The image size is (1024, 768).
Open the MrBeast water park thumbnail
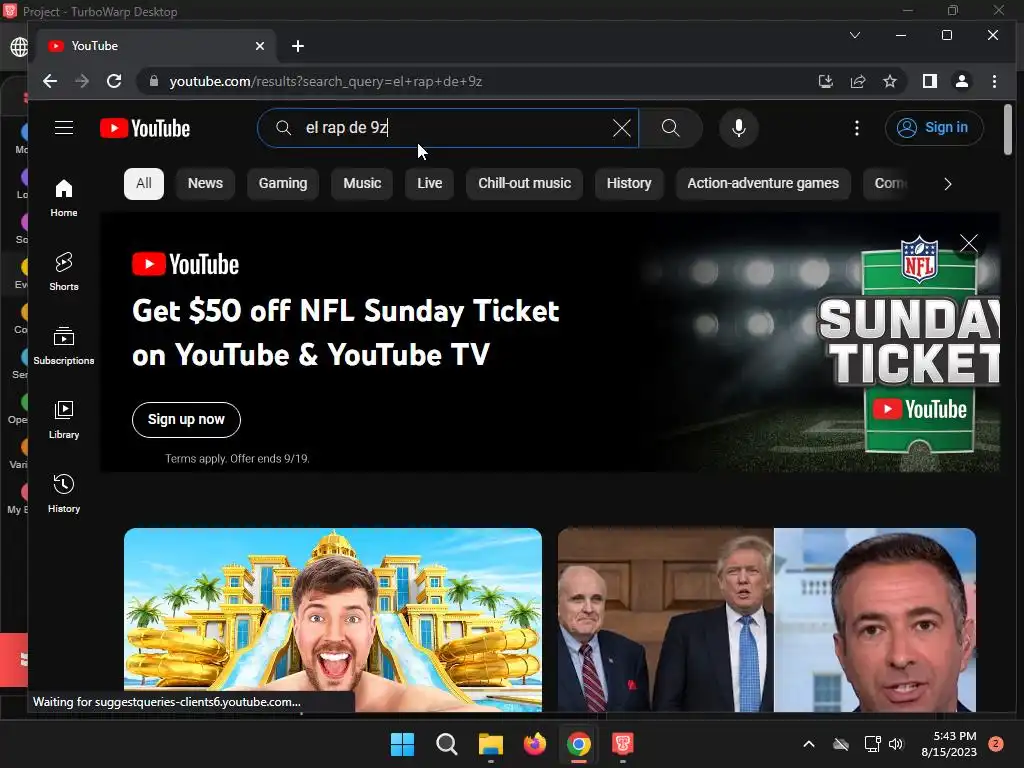333,620
